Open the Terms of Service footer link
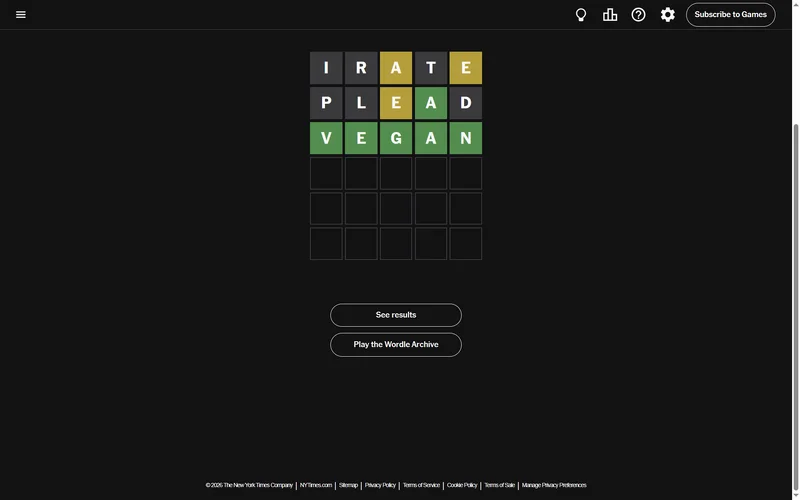This screenshot has height=500, width=800. (x=421, y=485)
